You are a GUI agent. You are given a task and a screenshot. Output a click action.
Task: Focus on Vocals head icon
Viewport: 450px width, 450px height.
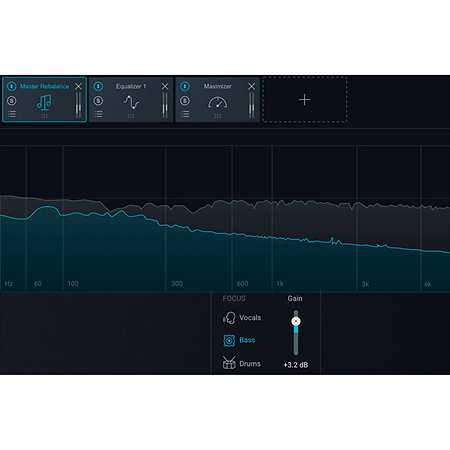229,318
